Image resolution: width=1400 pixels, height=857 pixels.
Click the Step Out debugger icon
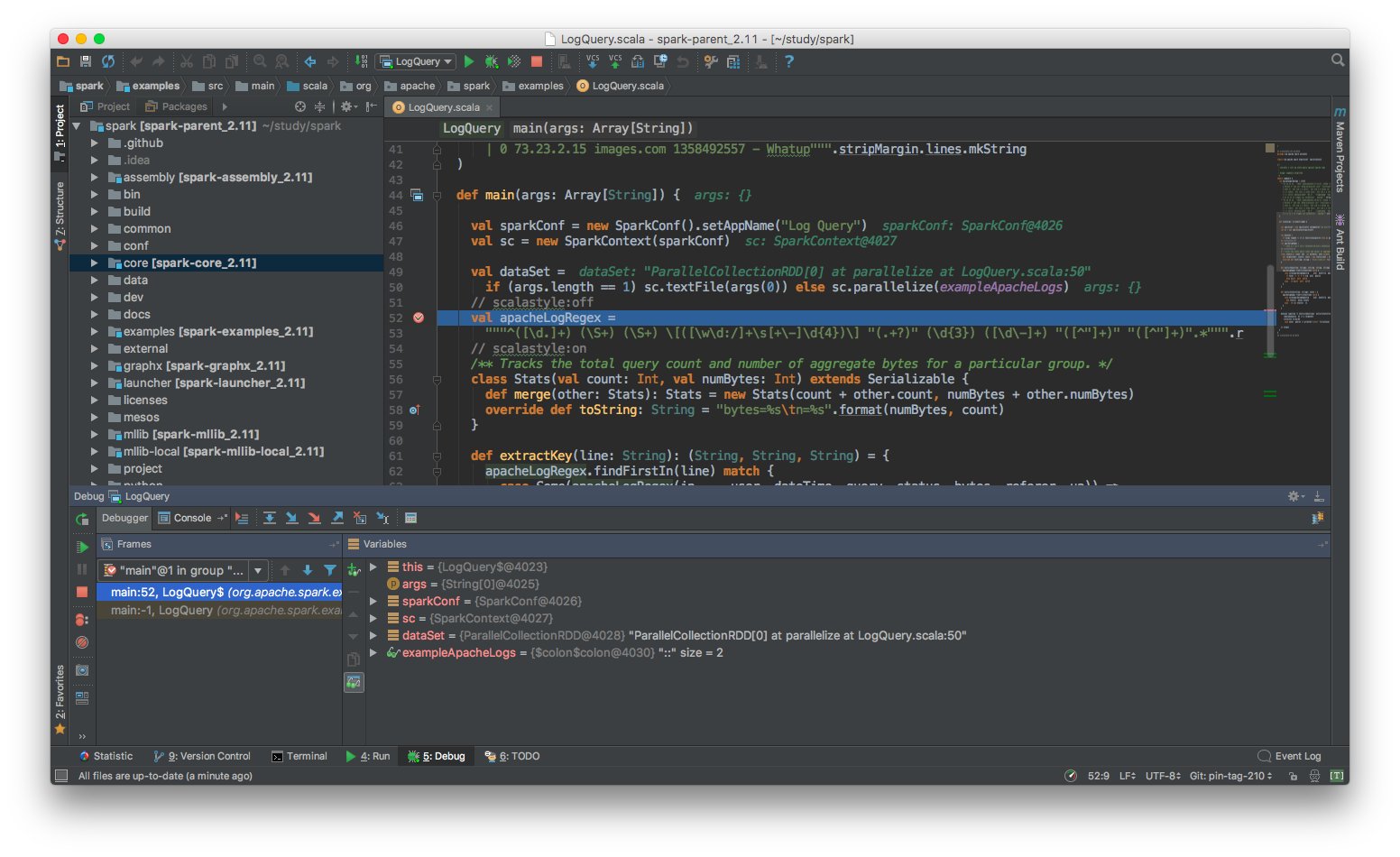click(x=337, y=518)
